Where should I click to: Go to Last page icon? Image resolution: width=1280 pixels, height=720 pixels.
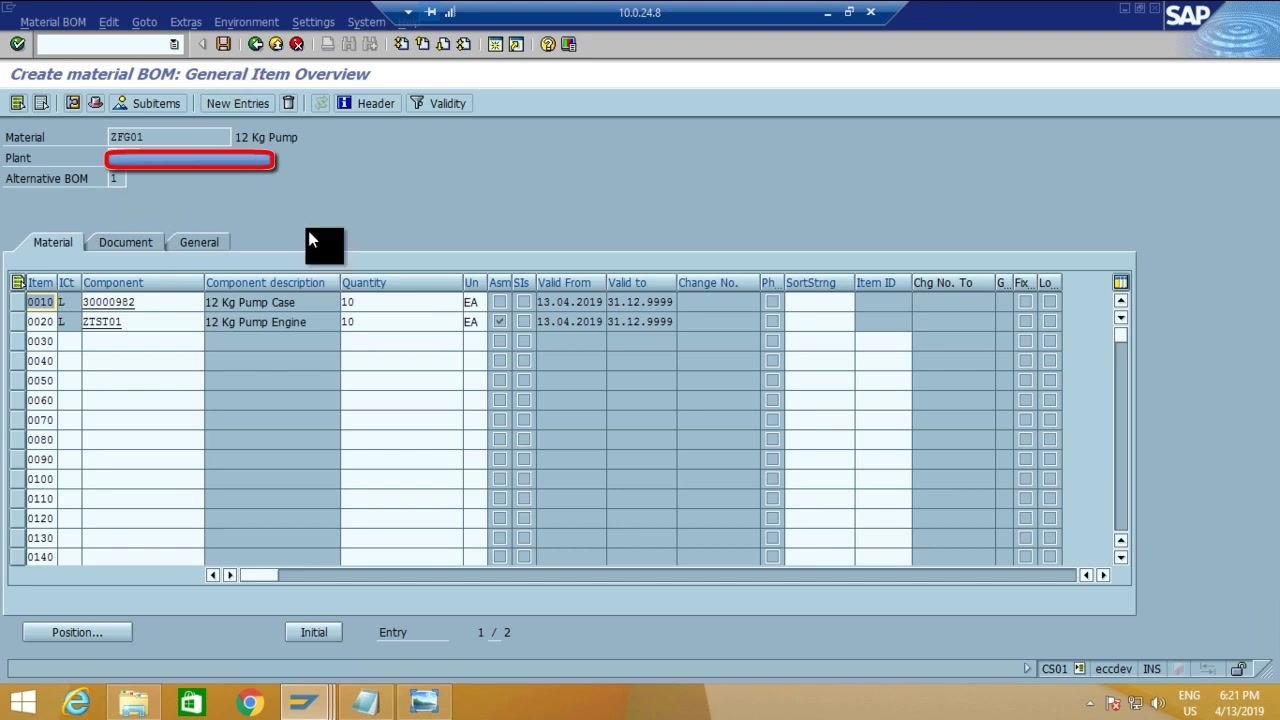point(464,44)
